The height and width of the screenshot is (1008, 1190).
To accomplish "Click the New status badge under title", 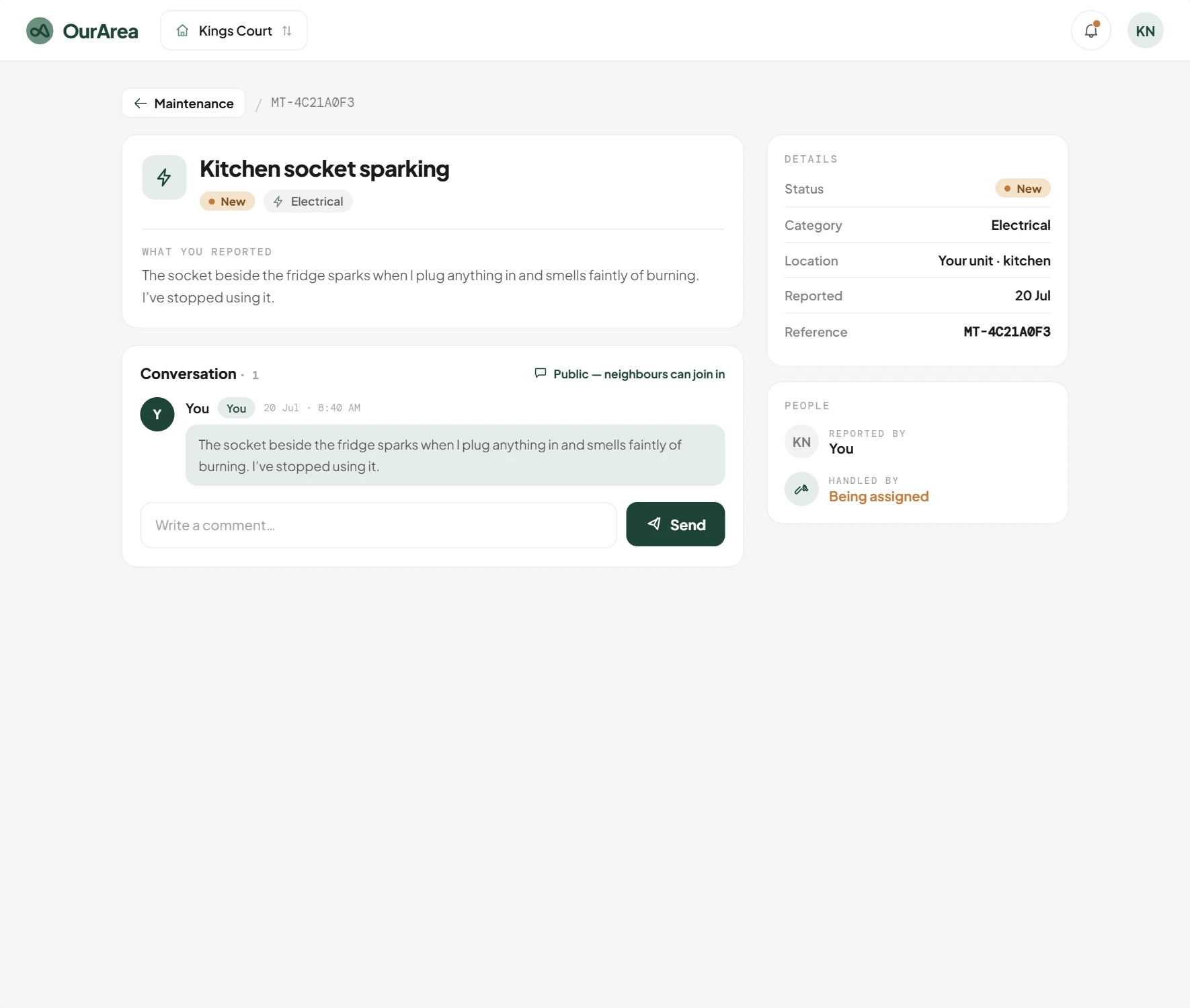I will point(227,202).
